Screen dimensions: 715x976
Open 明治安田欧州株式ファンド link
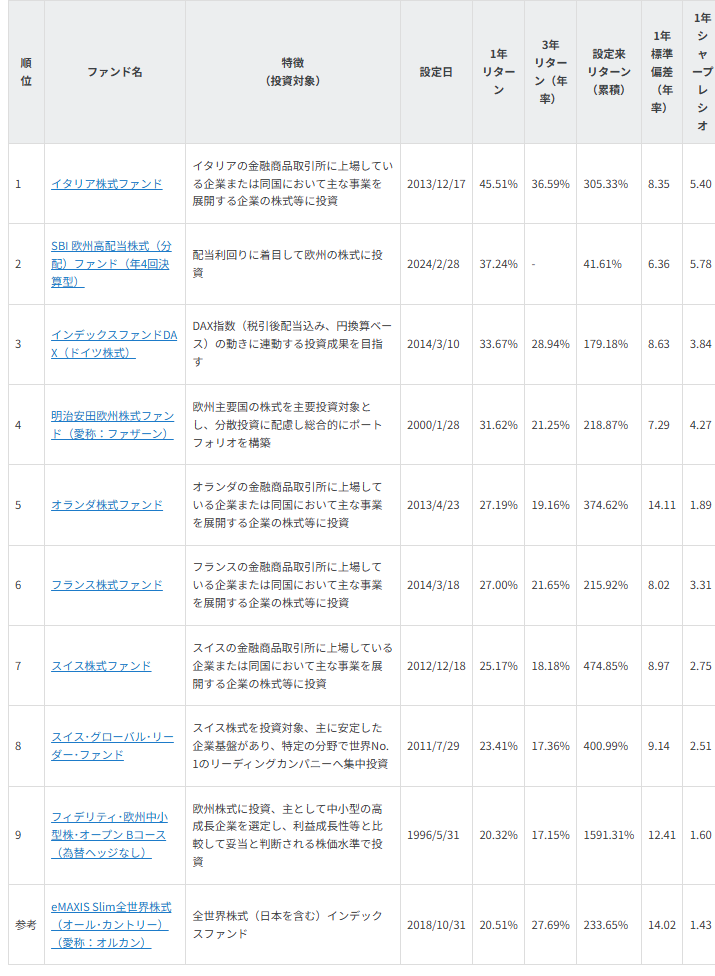(112, 424)
